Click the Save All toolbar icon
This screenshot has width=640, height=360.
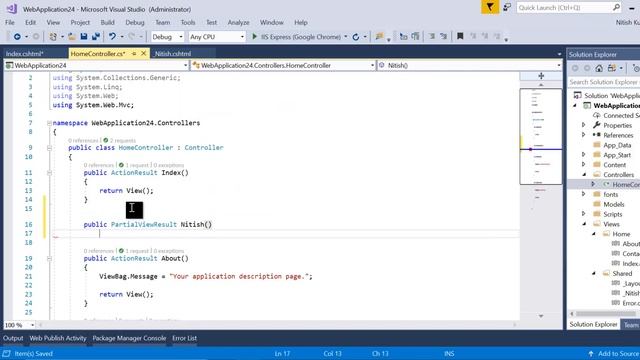pyautogui.click(x=96, y=37)
